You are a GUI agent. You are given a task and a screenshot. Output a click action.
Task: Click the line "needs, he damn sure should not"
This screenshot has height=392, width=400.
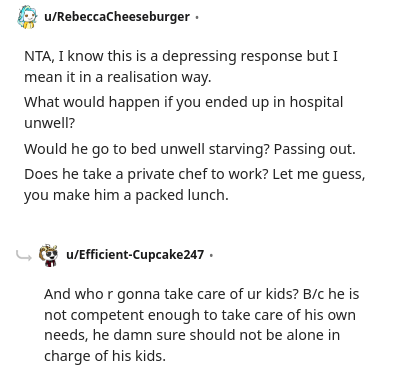pos(192,335)
